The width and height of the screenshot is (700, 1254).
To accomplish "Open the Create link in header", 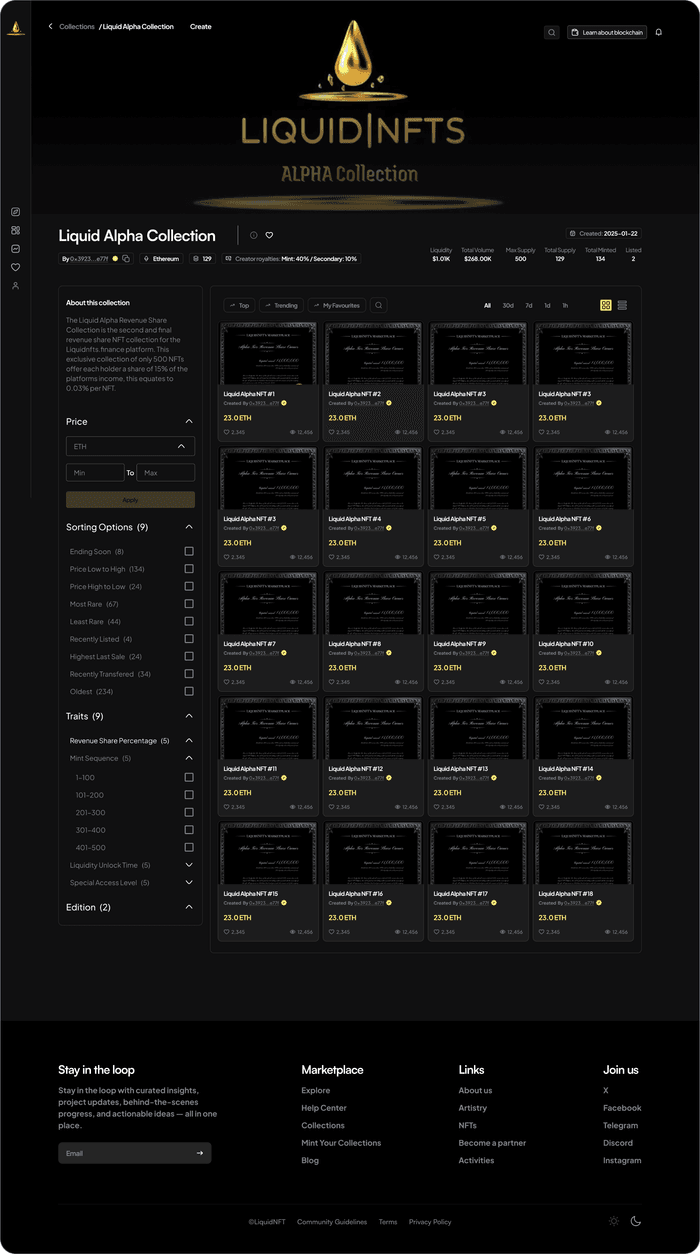I will click(x=201, y=27).
